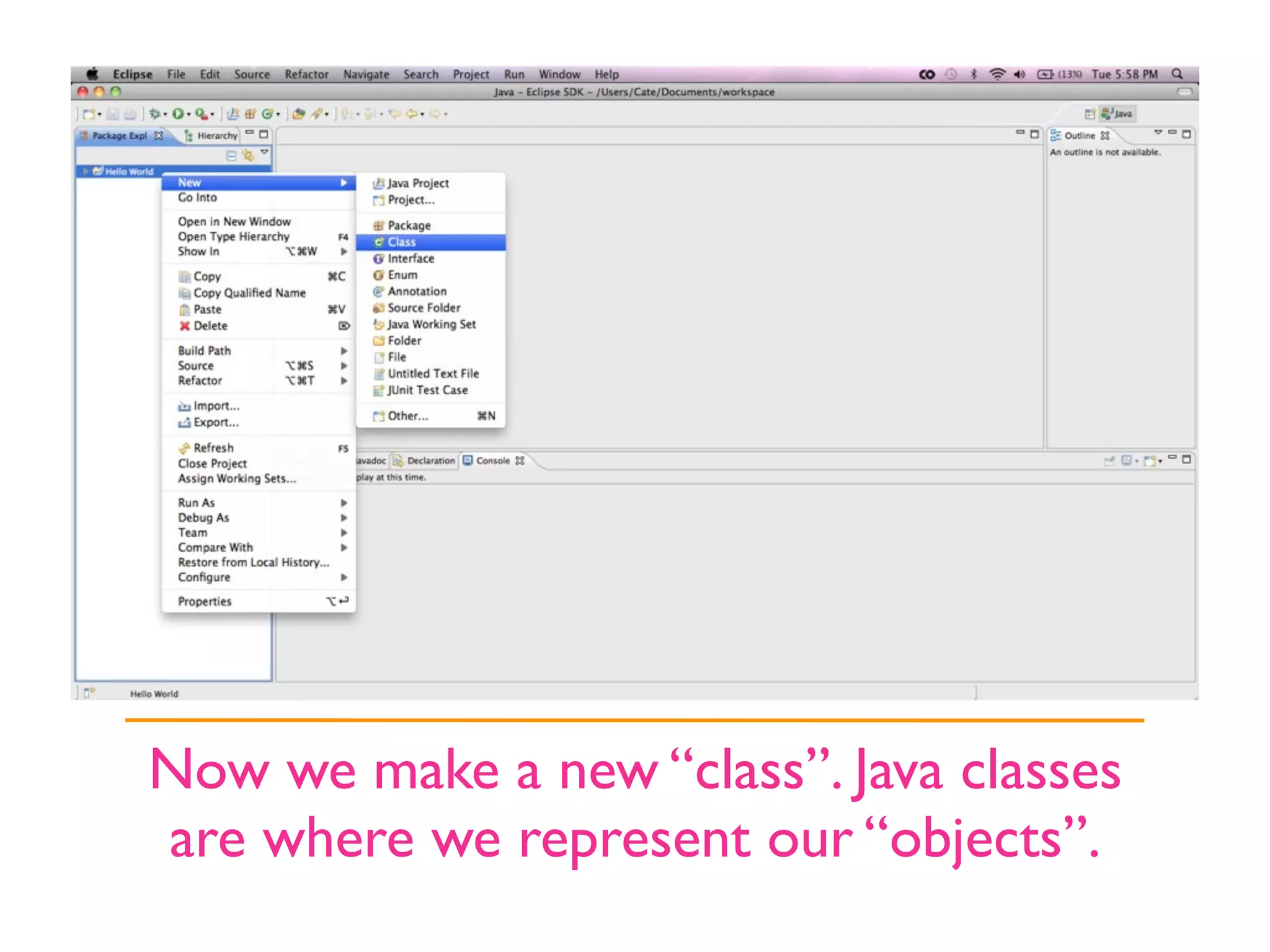Click Collapse All icon in Package Explorer

tap(231, 156)
